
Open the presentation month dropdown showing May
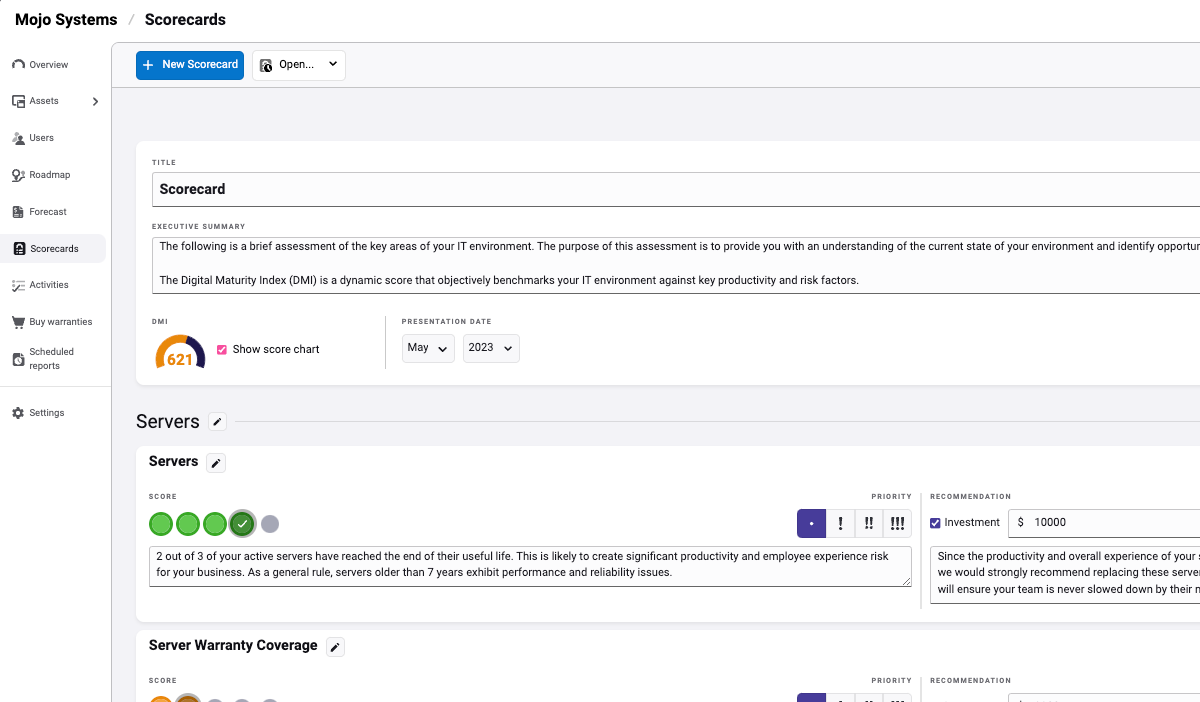[428, 348]
